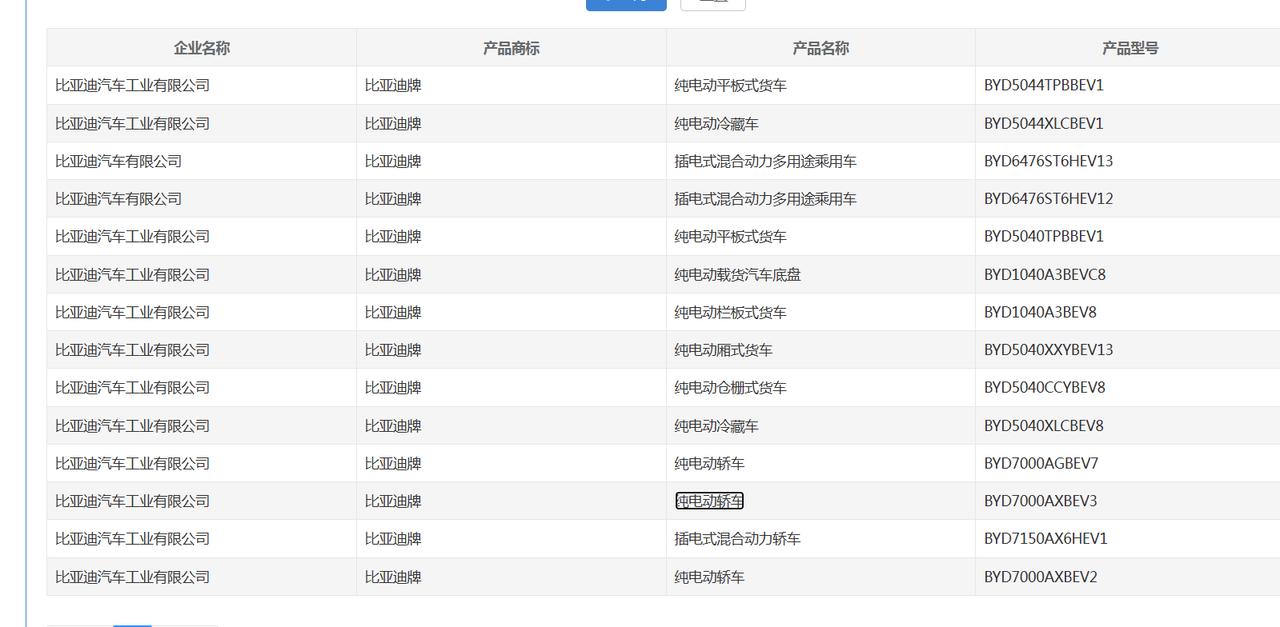Click 比亚迪汽车有限公司 in the BYD6476ST6HEV12 row
1280x627 pixels.
[x=119, y=199]
